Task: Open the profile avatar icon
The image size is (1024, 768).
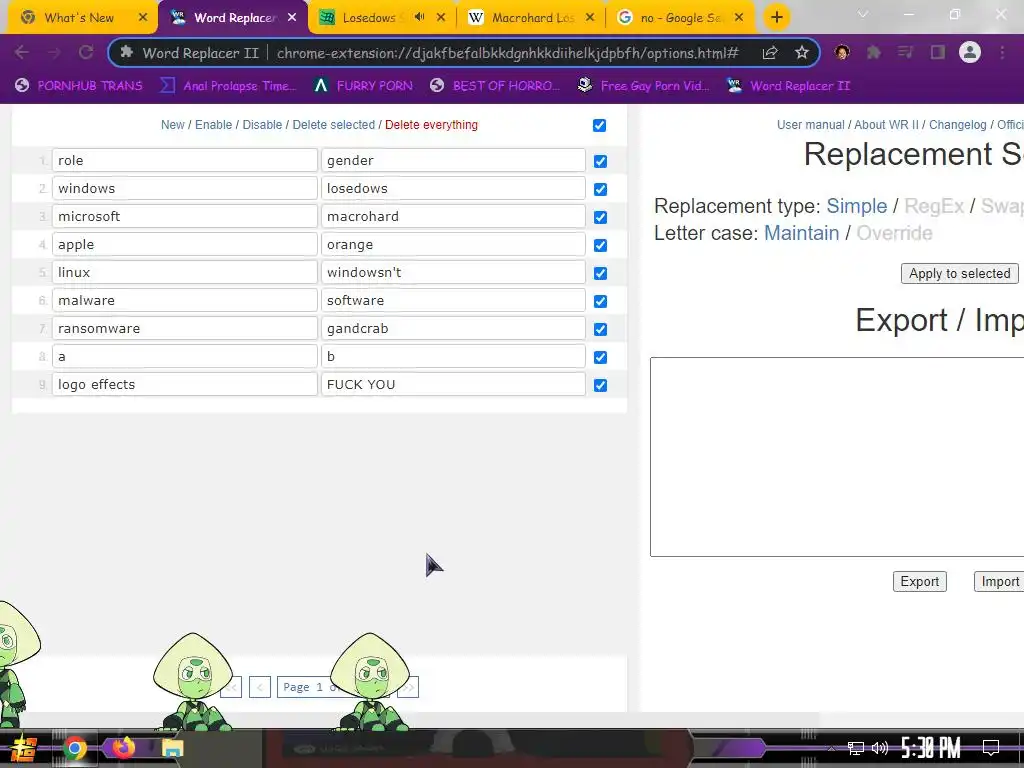Action: tap(970, 52)
